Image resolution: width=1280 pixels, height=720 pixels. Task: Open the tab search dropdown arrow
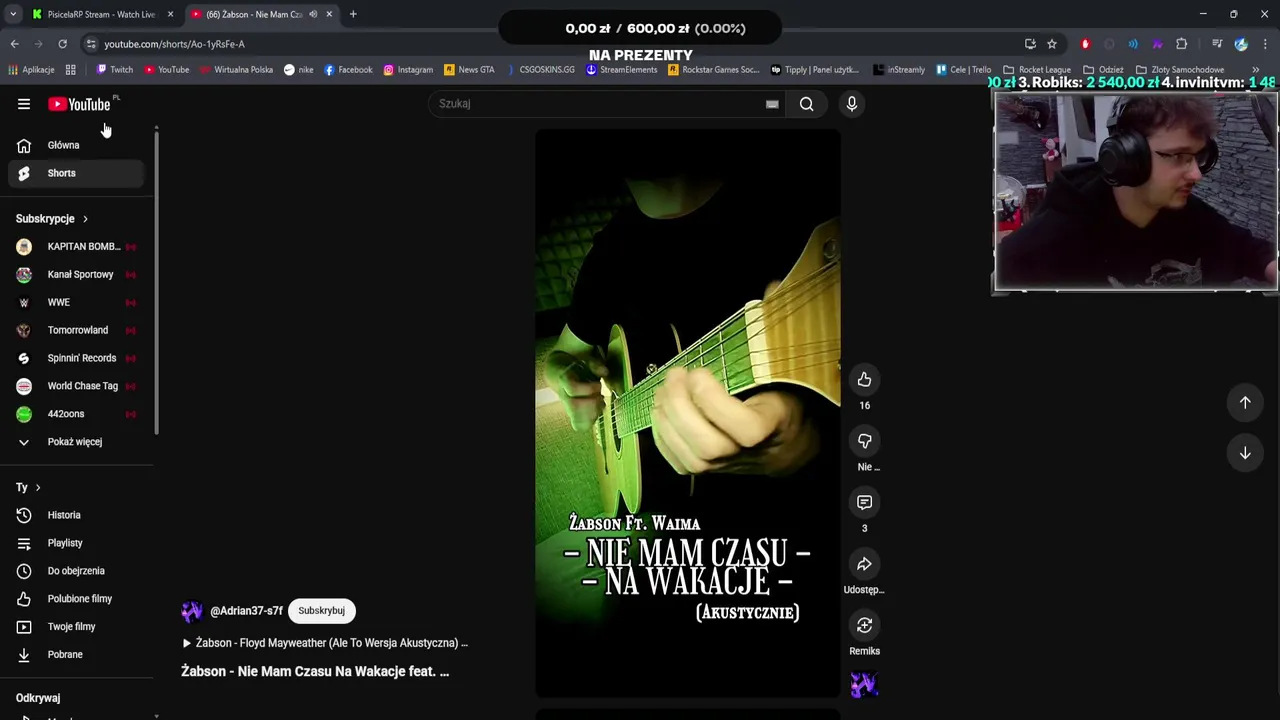click(12, 14)
